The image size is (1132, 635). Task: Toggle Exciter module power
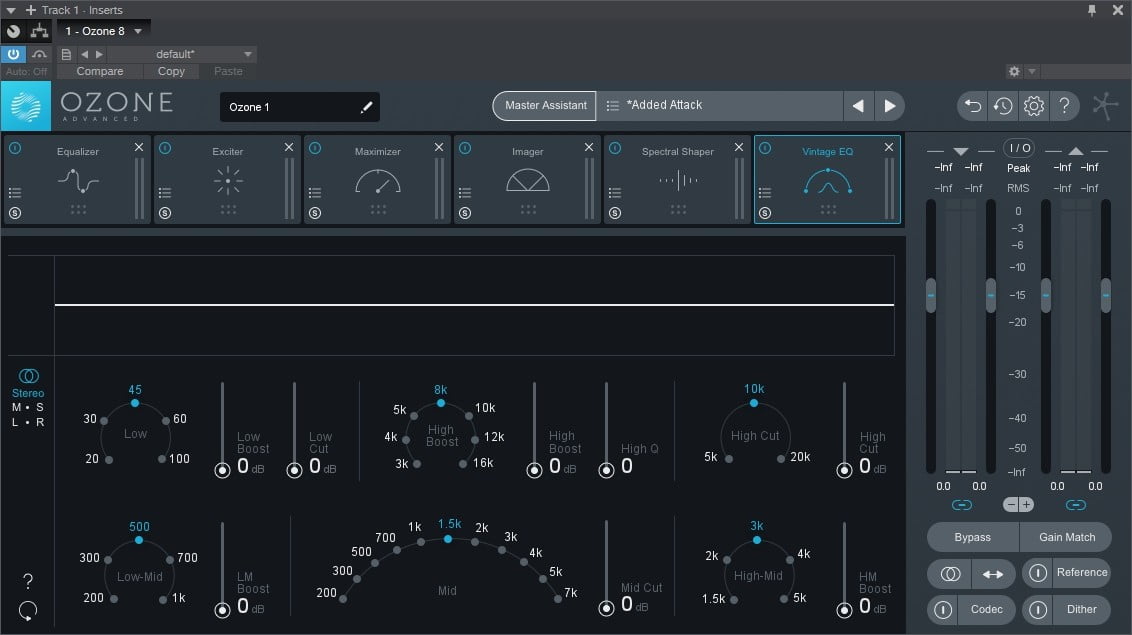click(x=165, y=148)
